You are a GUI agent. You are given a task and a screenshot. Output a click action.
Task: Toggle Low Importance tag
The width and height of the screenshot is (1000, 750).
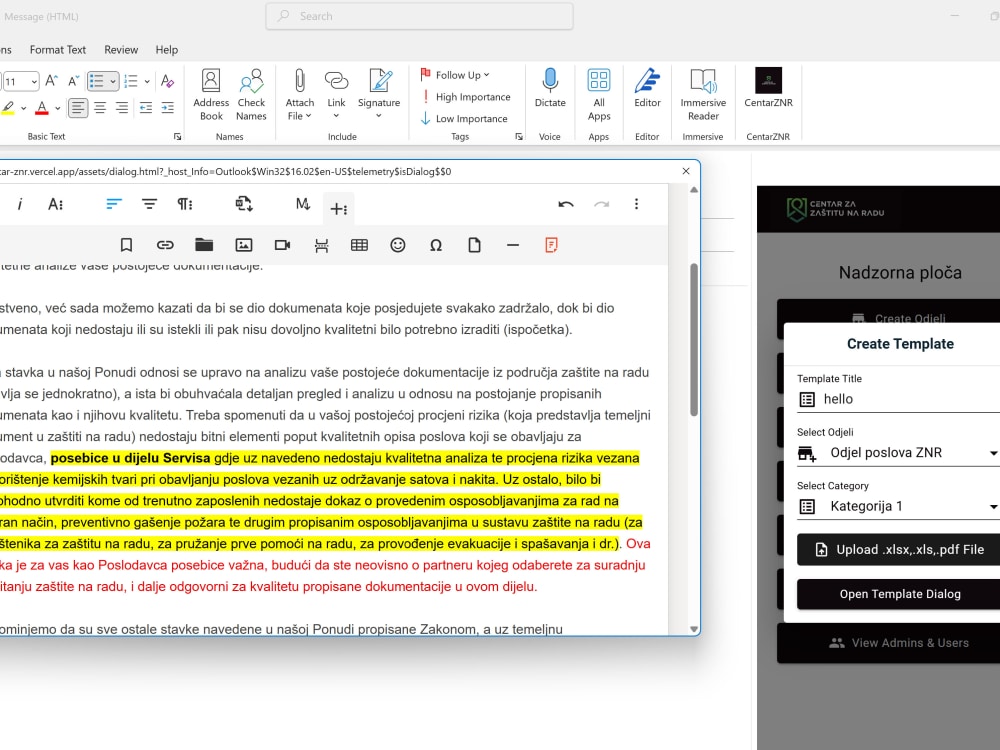tap(464, 119)
